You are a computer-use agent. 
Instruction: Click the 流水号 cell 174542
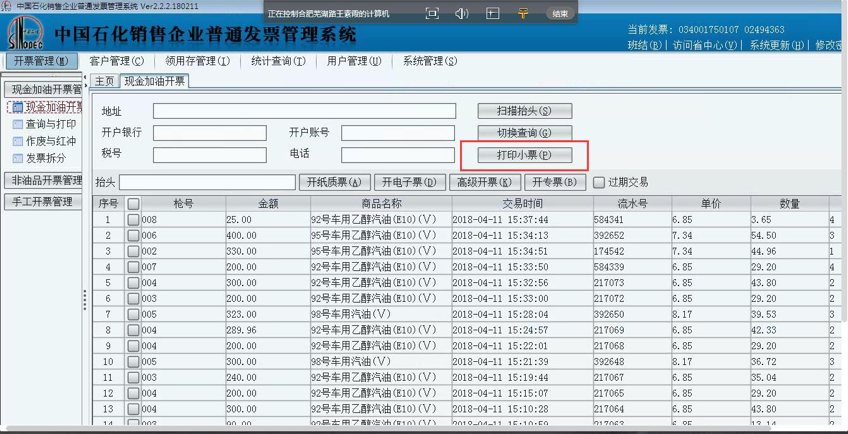coord(633,252)
